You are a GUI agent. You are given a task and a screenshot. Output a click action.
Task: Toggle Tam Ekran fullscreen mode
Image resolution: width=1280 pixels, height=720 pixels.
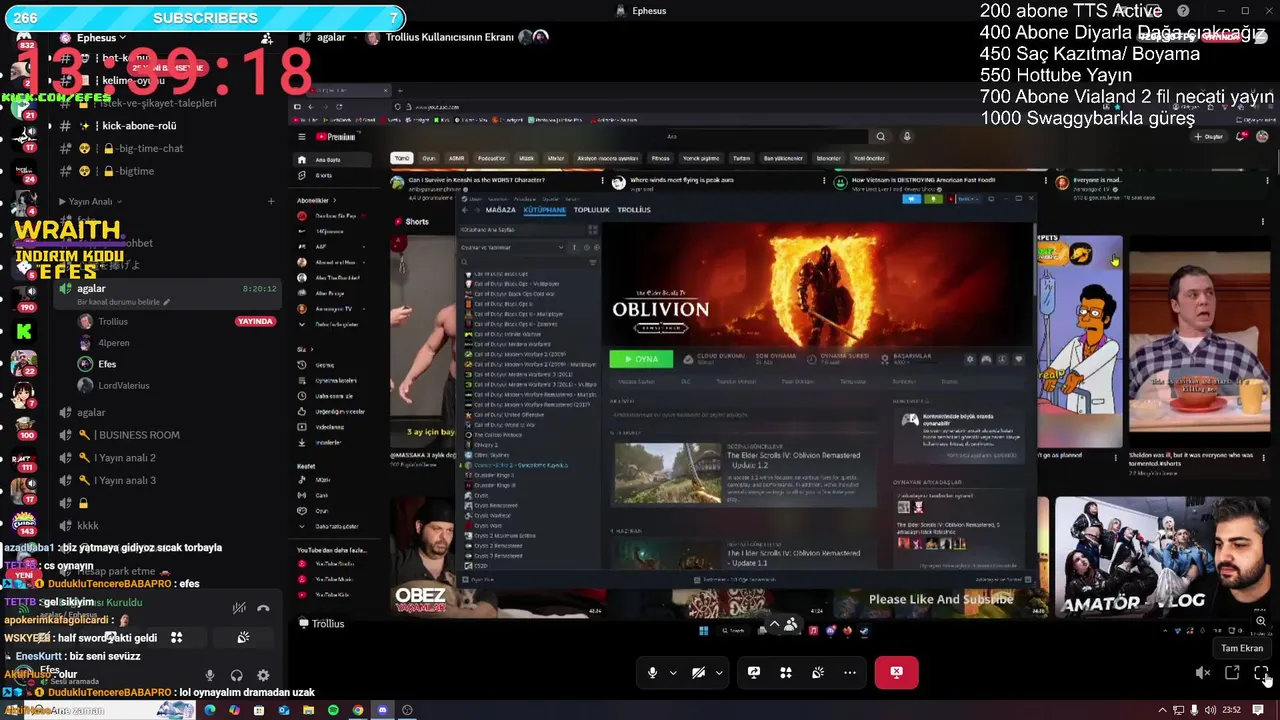1261,673
